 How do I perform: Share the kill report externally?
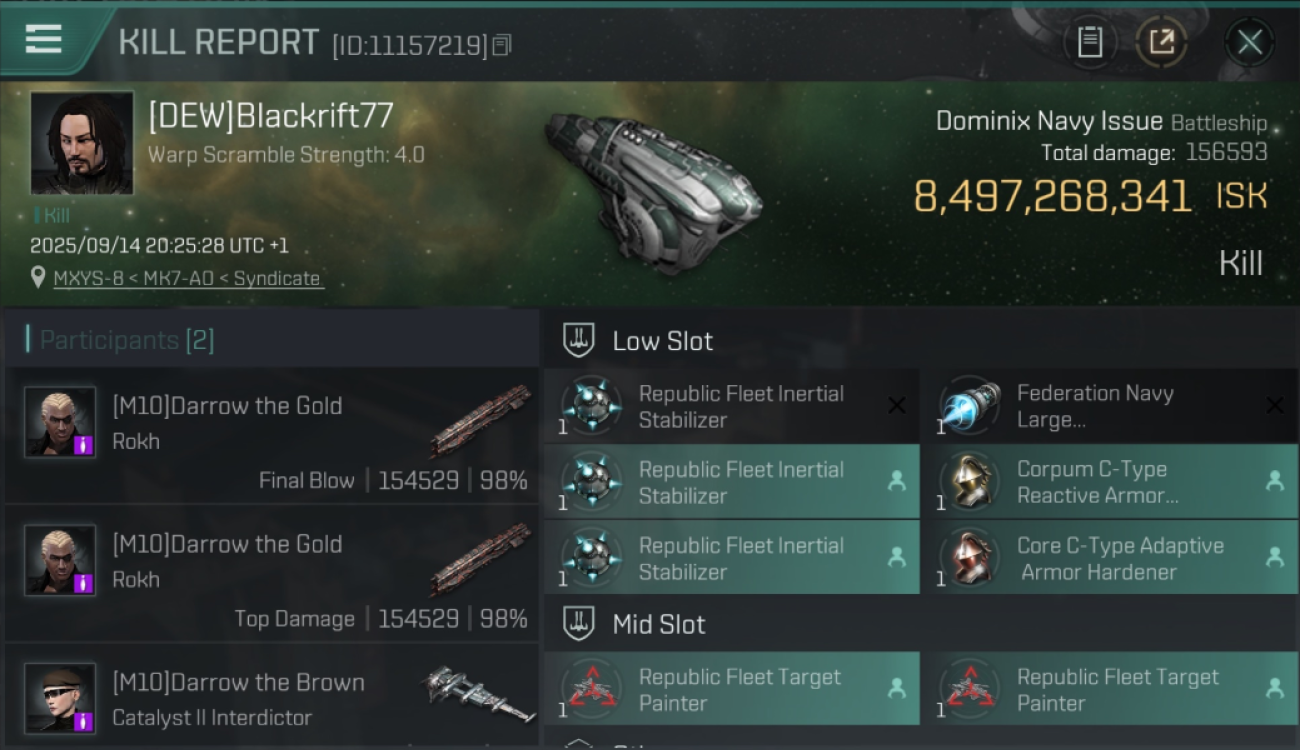tap(1161, 42)
